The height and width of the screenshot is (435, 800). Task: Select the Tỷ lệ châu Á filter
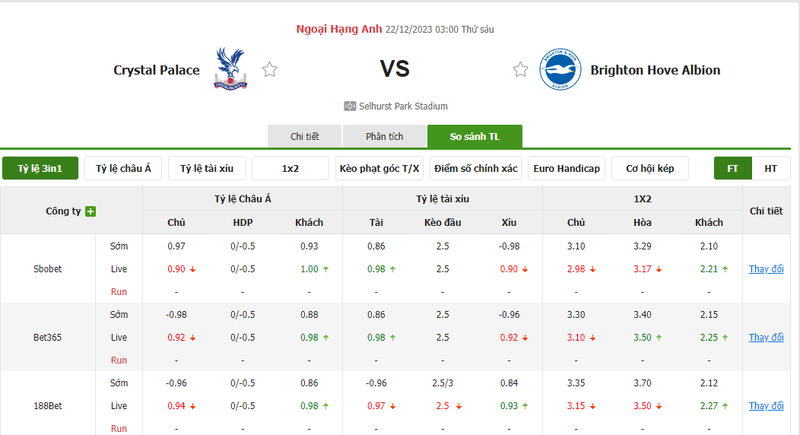124,169
